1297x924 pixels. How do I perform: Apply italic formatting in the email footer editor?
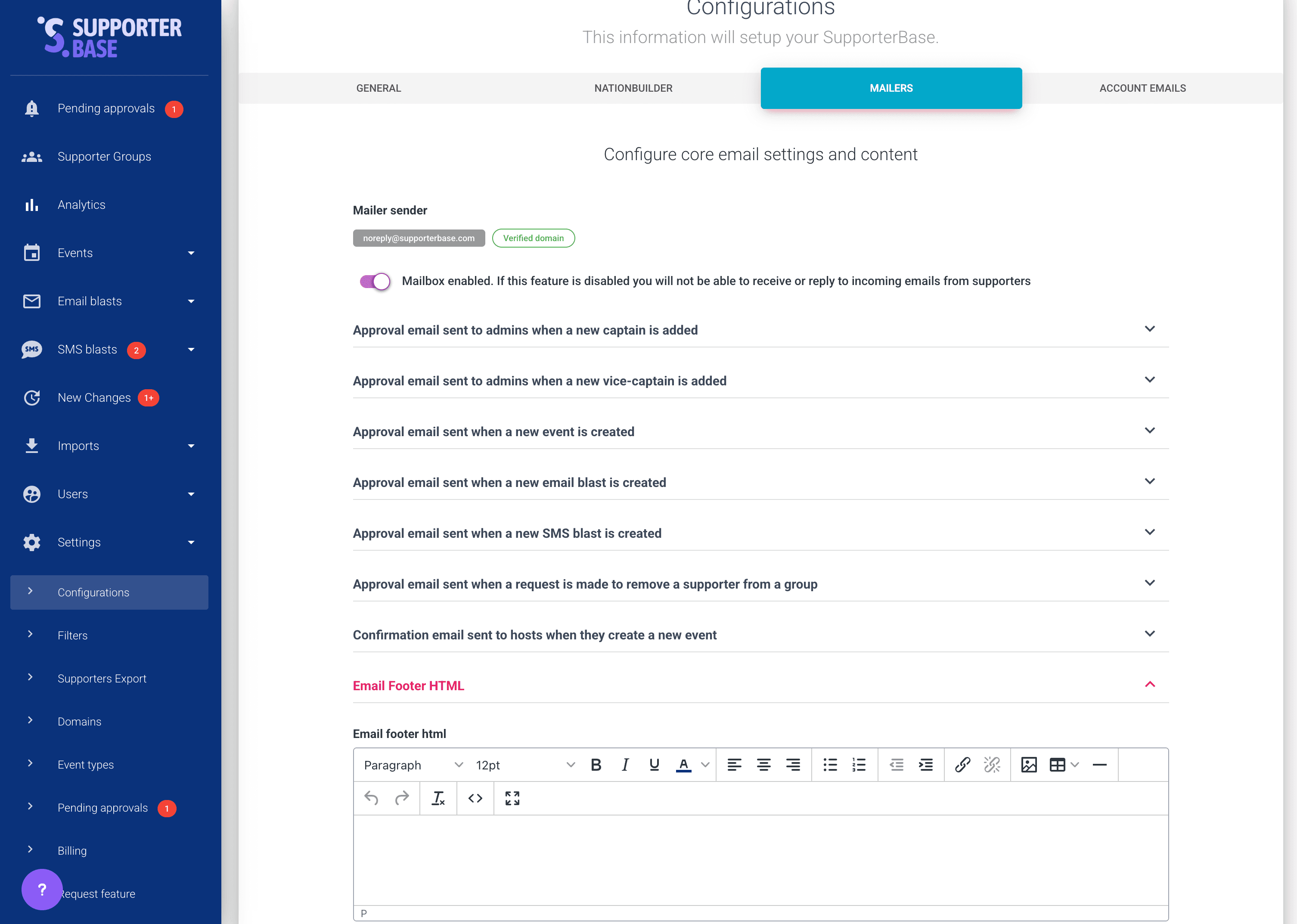pos(625,765)
